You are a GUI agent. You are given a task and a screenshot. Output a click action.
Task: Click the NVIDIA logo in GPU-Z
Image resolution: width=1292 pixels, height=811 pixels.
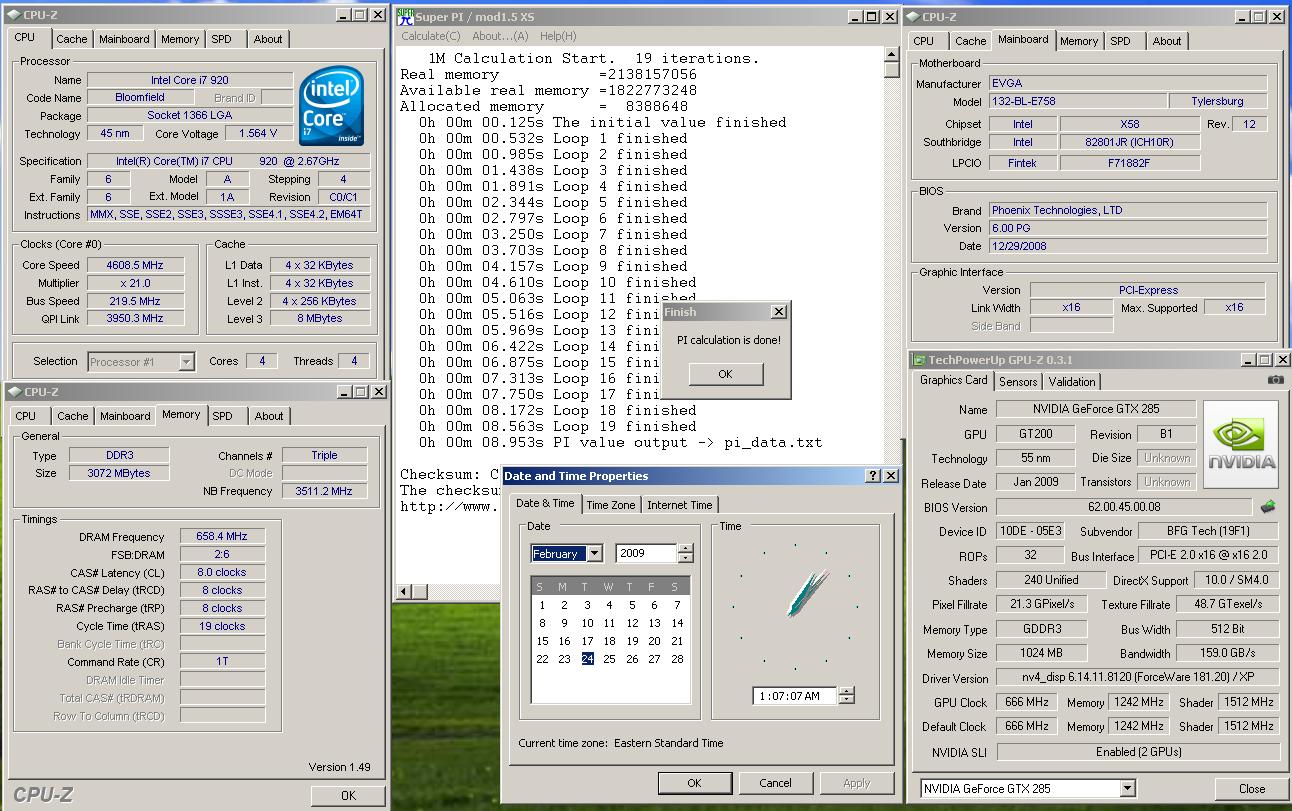[x=1240, y=444]
